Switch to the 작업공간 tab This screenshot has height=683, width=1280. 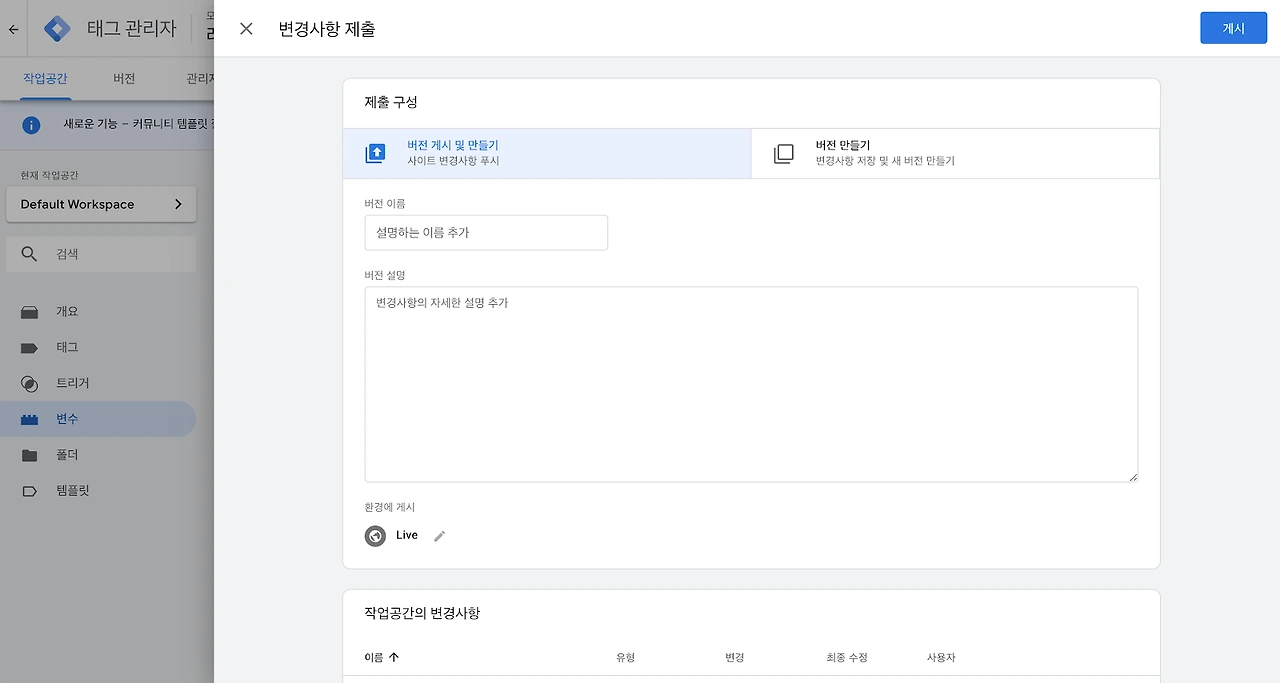45,78
